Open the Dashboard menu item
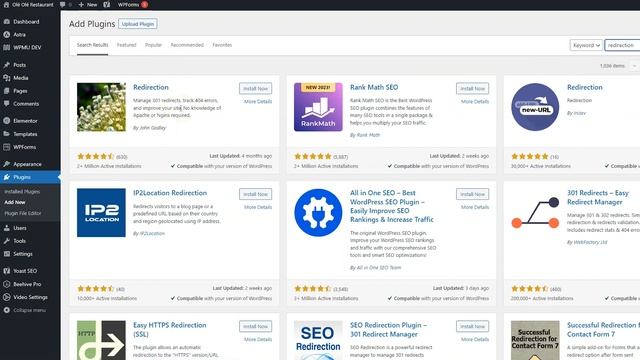Screen dimensions: 640x360 [26, 22]
